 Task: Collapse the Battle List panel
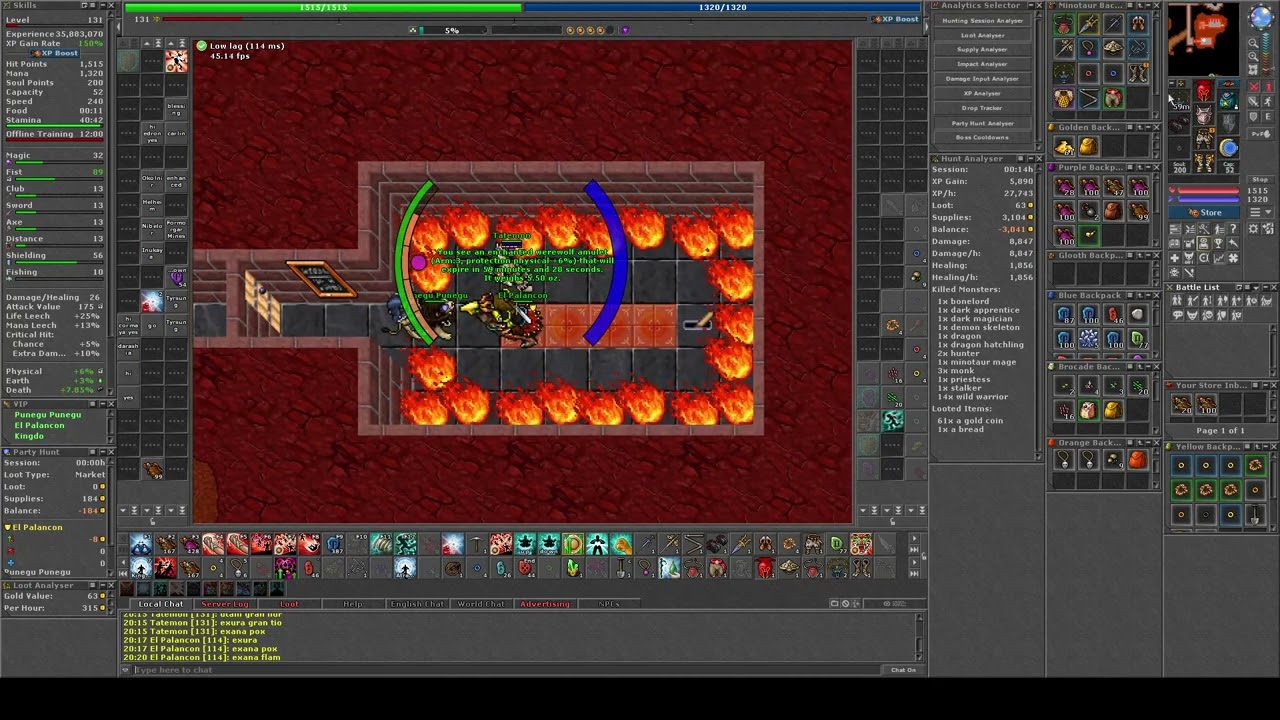(x=1266, y=287)
